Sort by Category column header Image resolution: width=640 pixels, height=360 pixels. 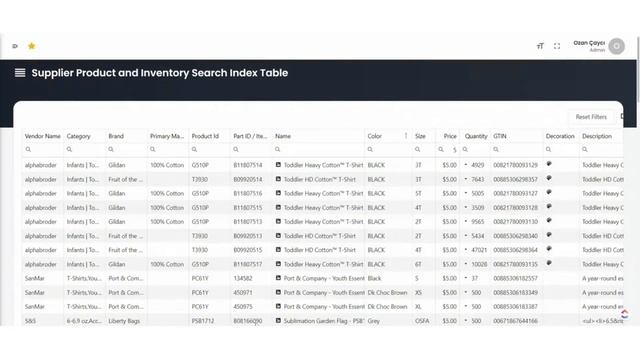(78, 136)
